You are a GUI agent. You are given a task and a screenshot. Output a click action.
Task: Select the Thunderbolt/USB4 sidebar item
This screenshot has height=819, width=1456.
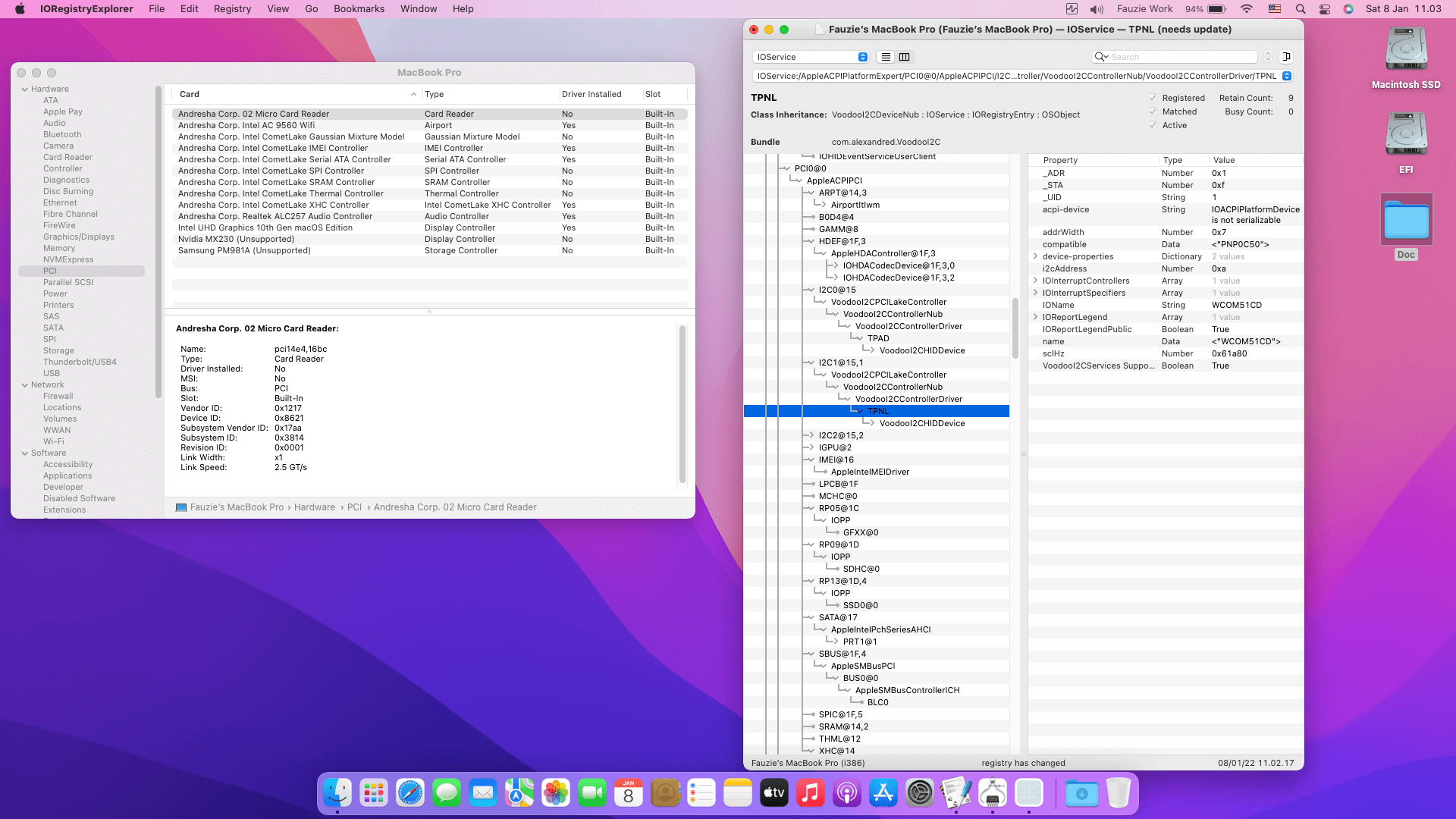80,362
